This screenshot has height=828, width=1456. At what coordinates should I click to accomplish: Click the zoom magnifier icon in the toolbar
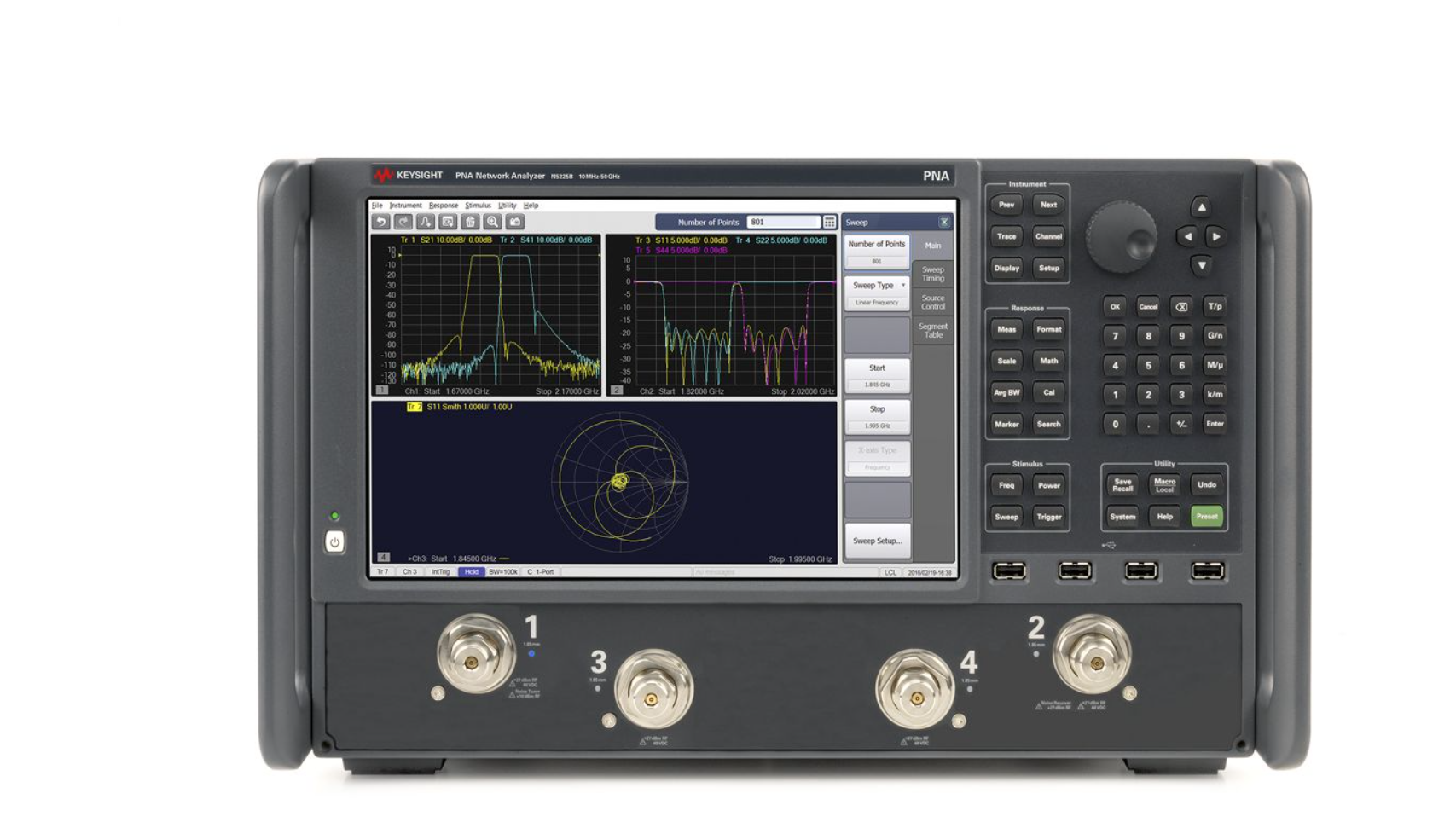pos(492,222)
